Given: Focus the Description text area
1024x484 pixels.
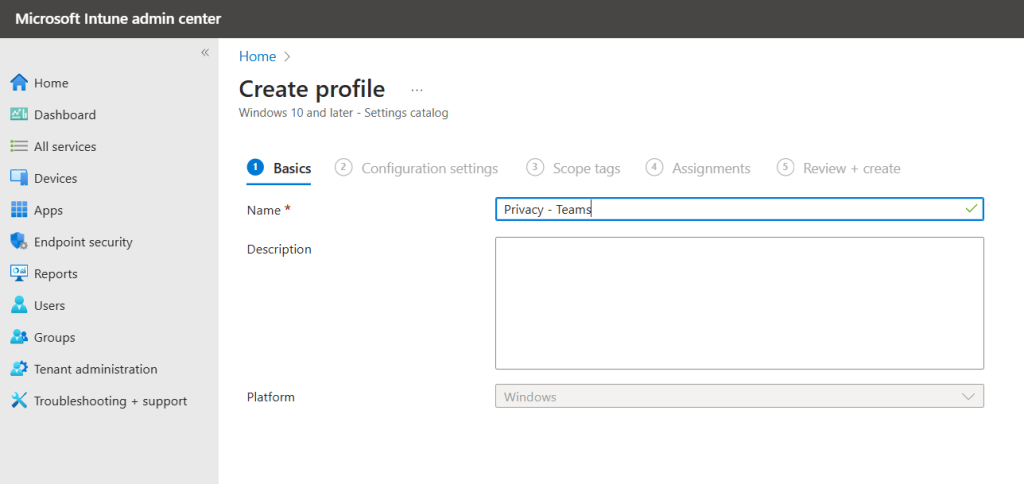Looking at the screenshot, I should click(x=739, y=303).
